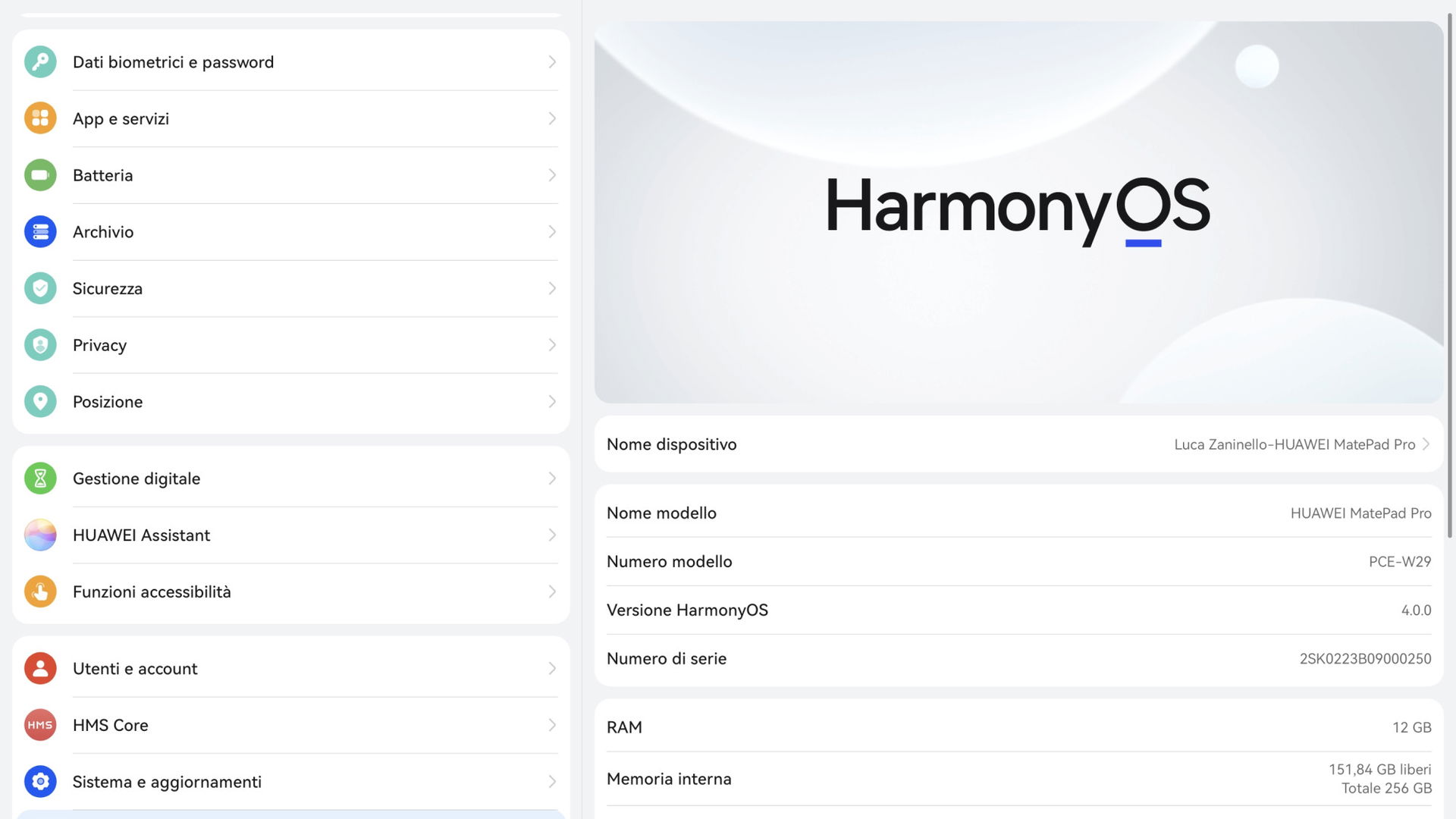
Task: Expand chevron next to Archivio
Action: [x=552, y=232]
